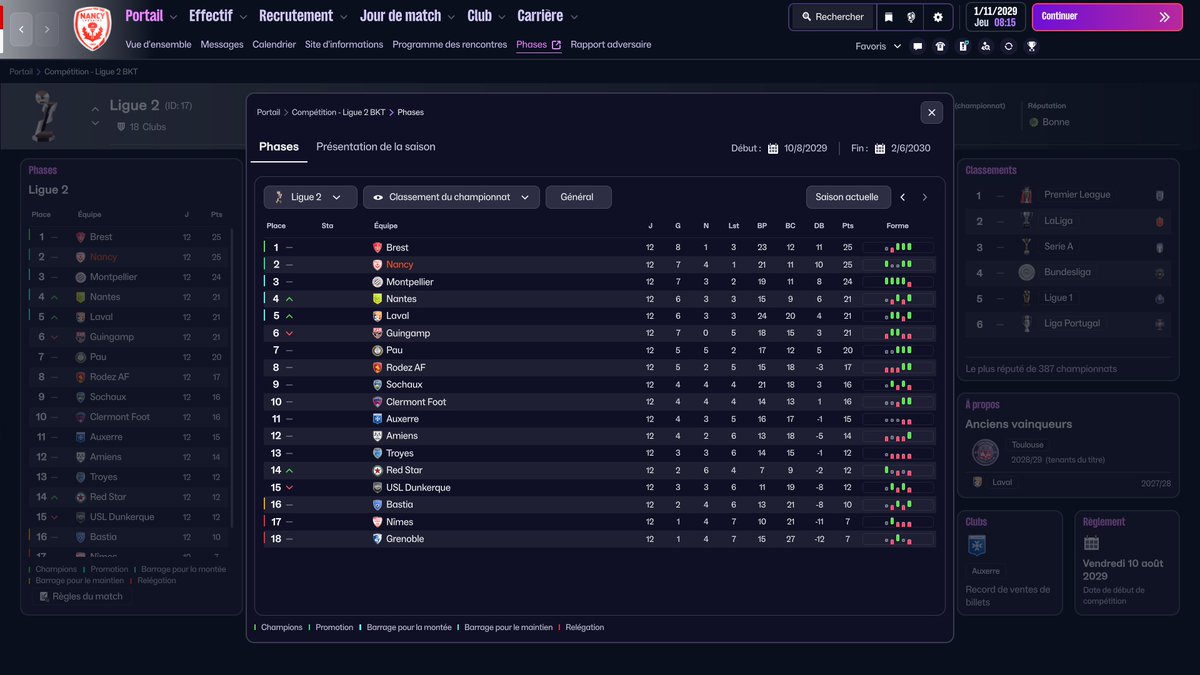Click the Toulouse crest under Anciens vainqueurs

coord(985,452)
